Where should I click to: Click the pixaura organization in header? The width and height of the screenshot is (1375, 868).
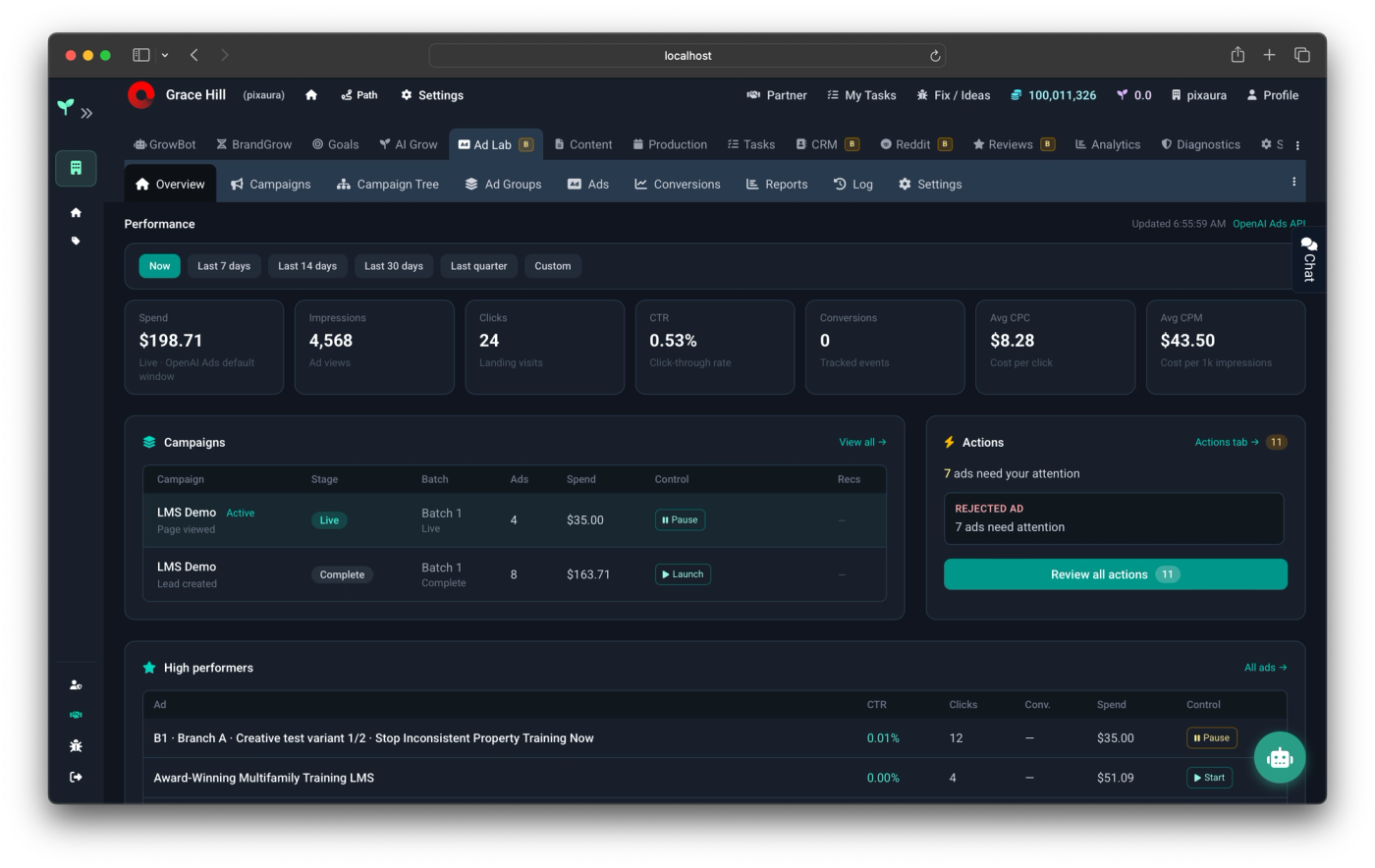(x=1198, y=95)
